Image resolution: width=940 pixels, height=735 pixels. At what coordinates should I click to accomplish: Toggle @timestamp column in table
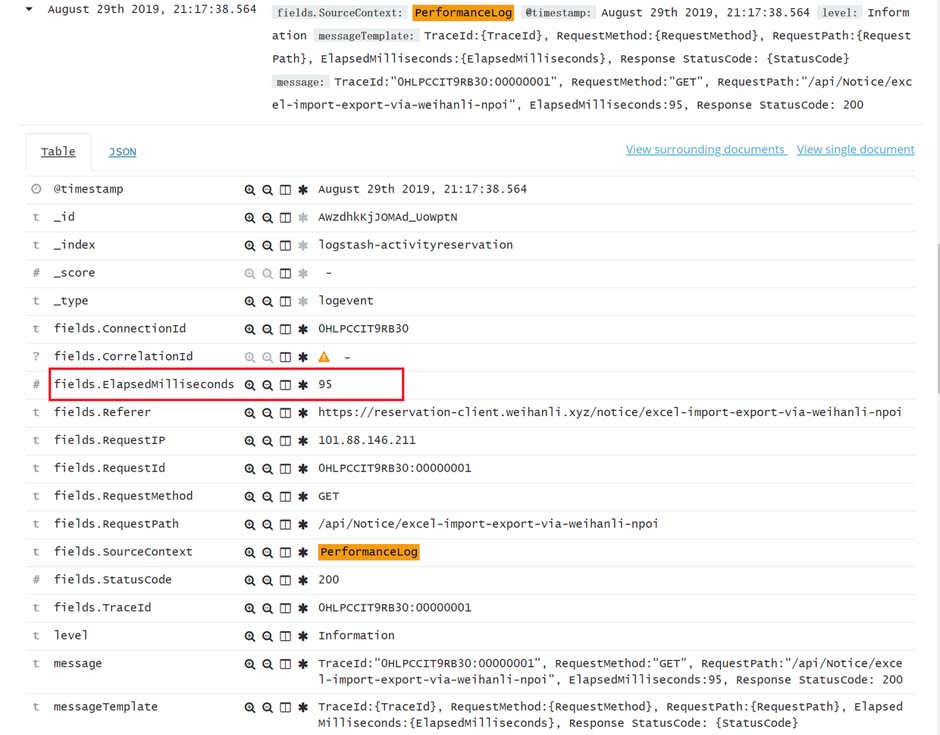(285, 189)
